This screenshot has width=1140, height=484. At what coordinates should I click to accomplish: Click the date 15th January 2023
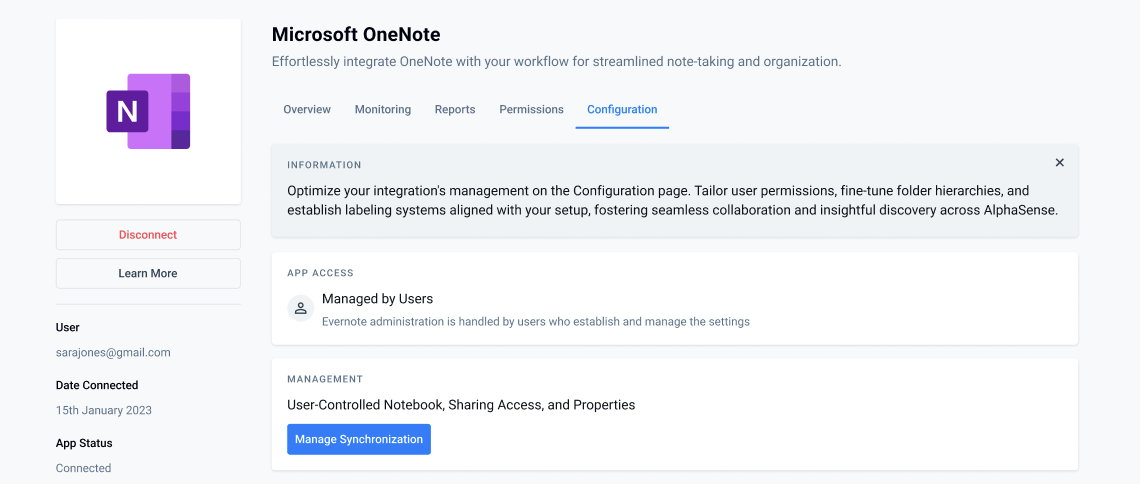104,410
